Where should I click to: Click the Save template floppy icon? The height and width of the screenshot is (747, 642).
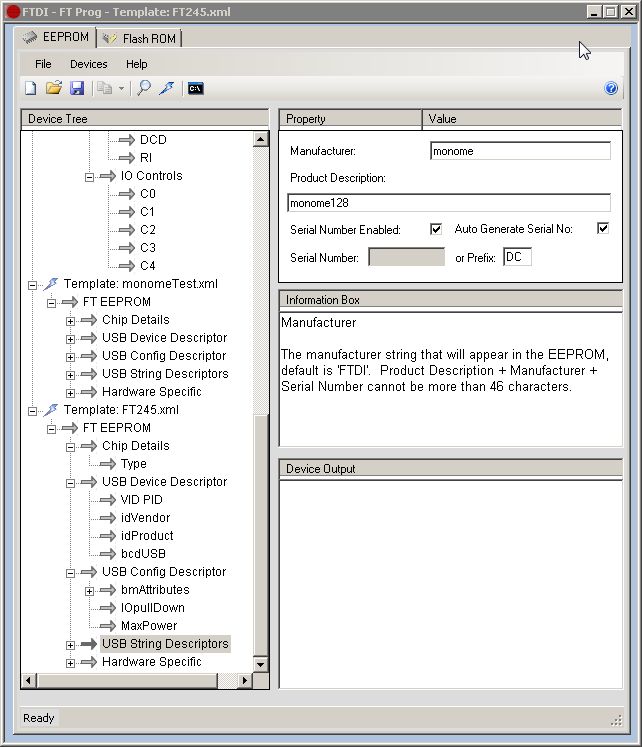[x=77, y=88]
